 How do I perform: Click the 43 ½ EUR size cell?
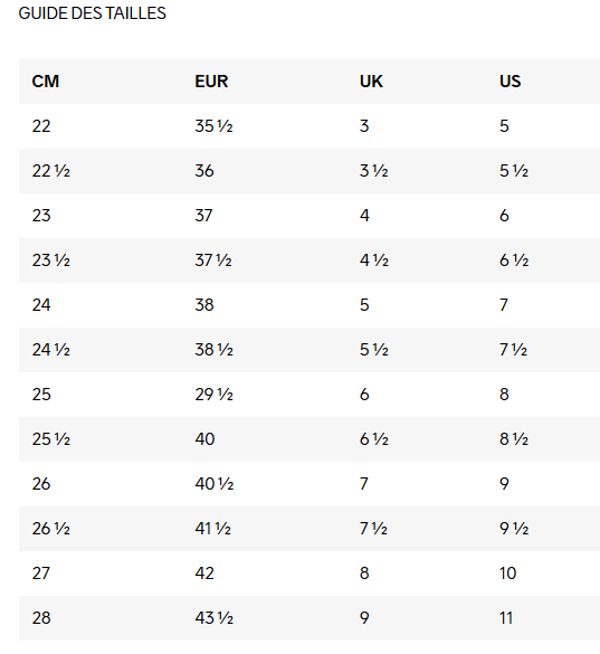(x=213, y=618)
